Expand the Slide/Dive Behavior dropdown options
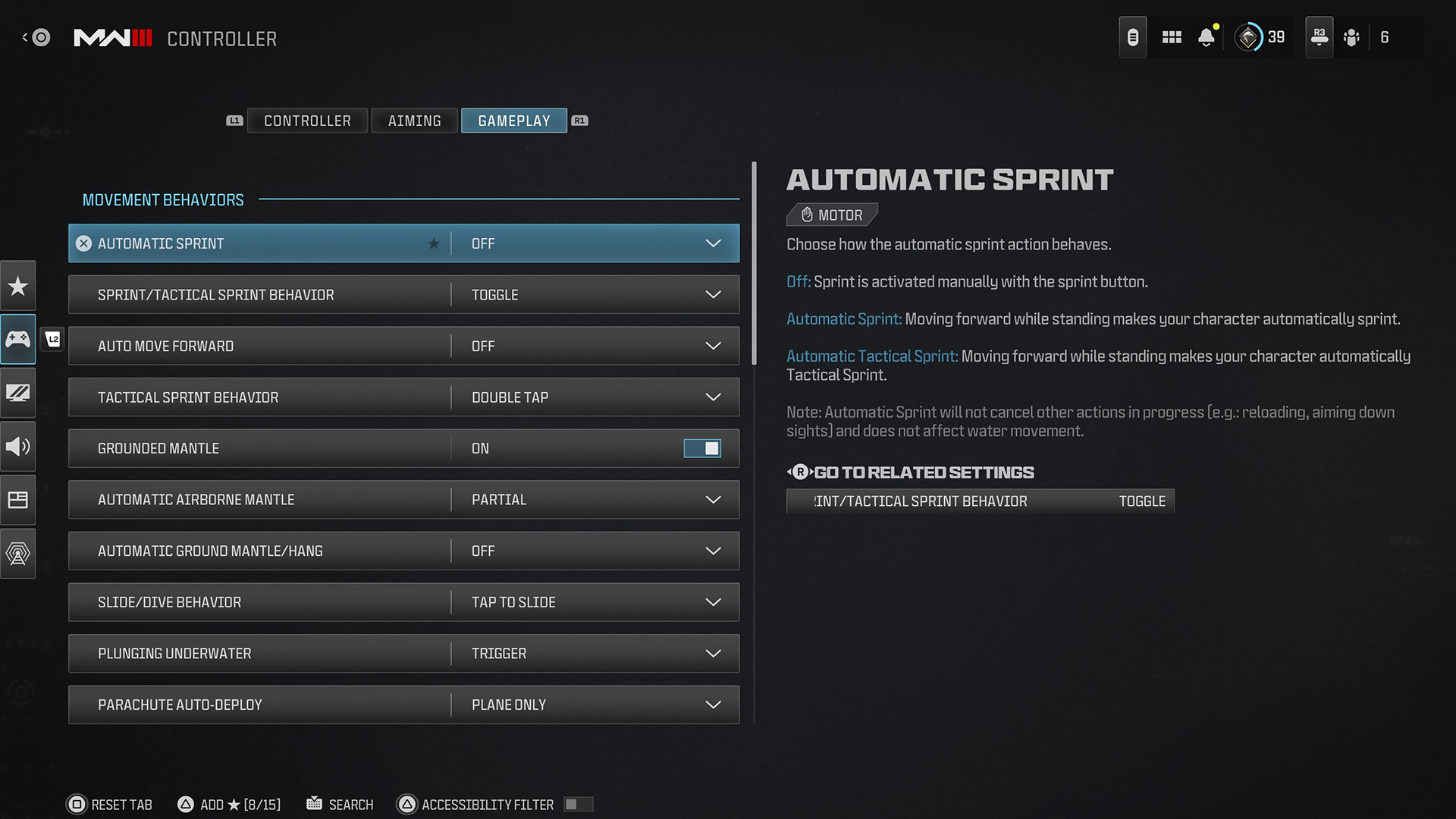 [713, 601]
